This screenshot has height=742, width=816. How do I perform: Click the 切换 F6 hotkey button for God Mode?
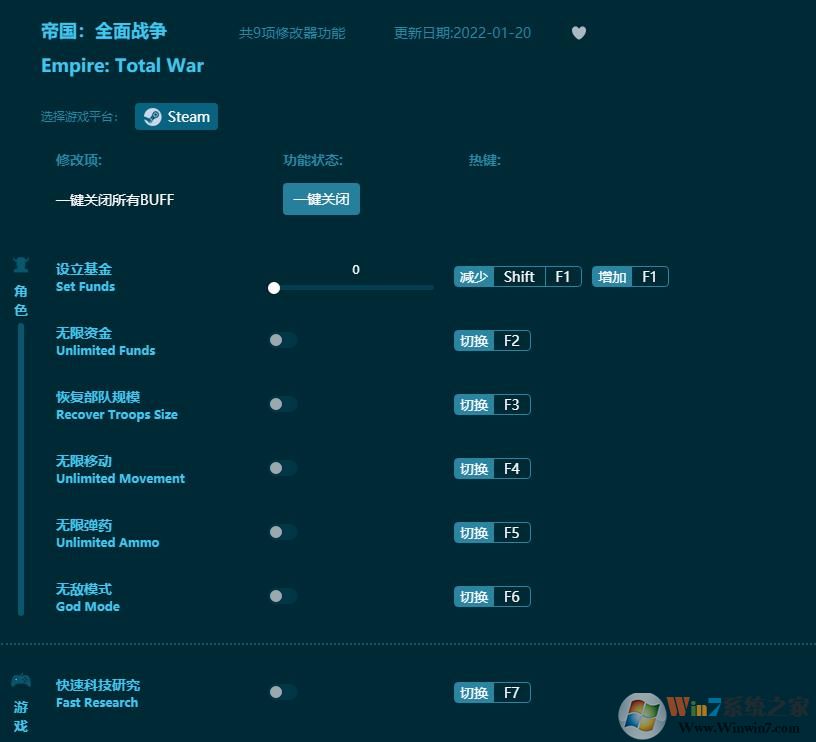tap(492, 596)
